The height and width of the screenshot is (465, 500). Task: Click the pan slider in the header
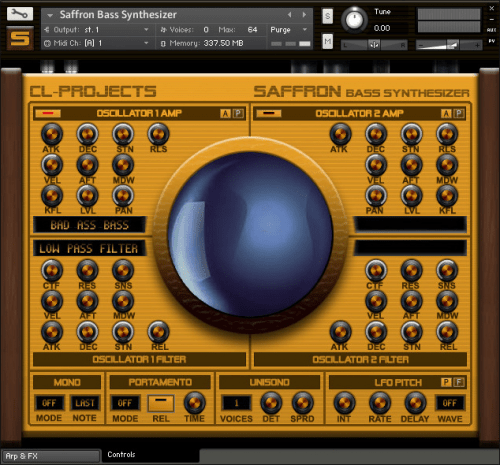pyautogui.click(x=374, y=45)
